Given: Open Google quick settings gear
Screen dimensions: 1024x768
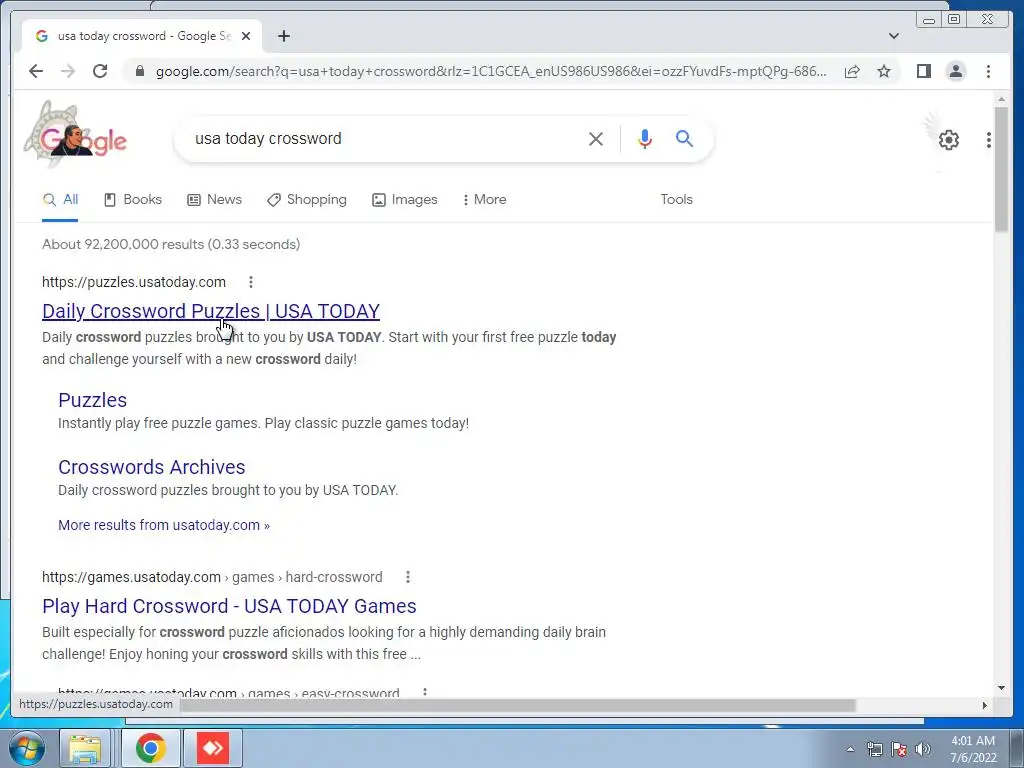Looking at the screenshot, I should [x=948, y=140].
